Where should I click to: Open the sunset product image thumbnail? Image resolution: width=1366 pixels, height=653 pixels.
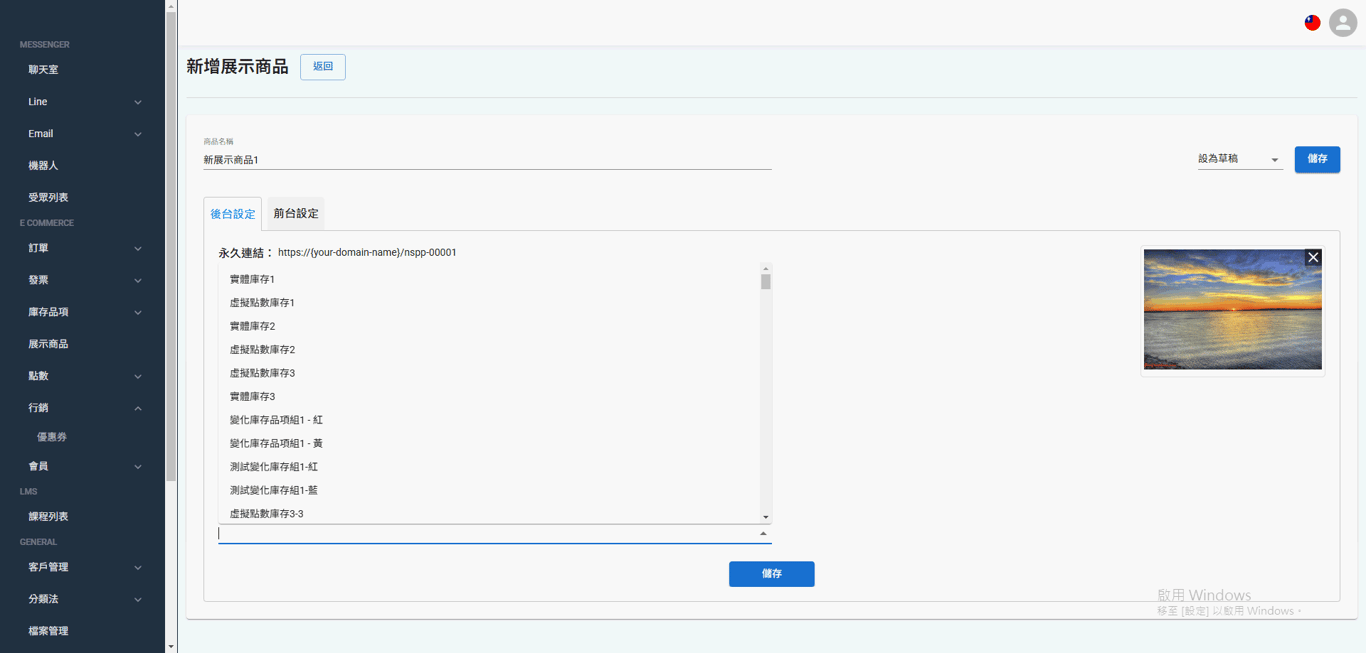point(1233,310)
